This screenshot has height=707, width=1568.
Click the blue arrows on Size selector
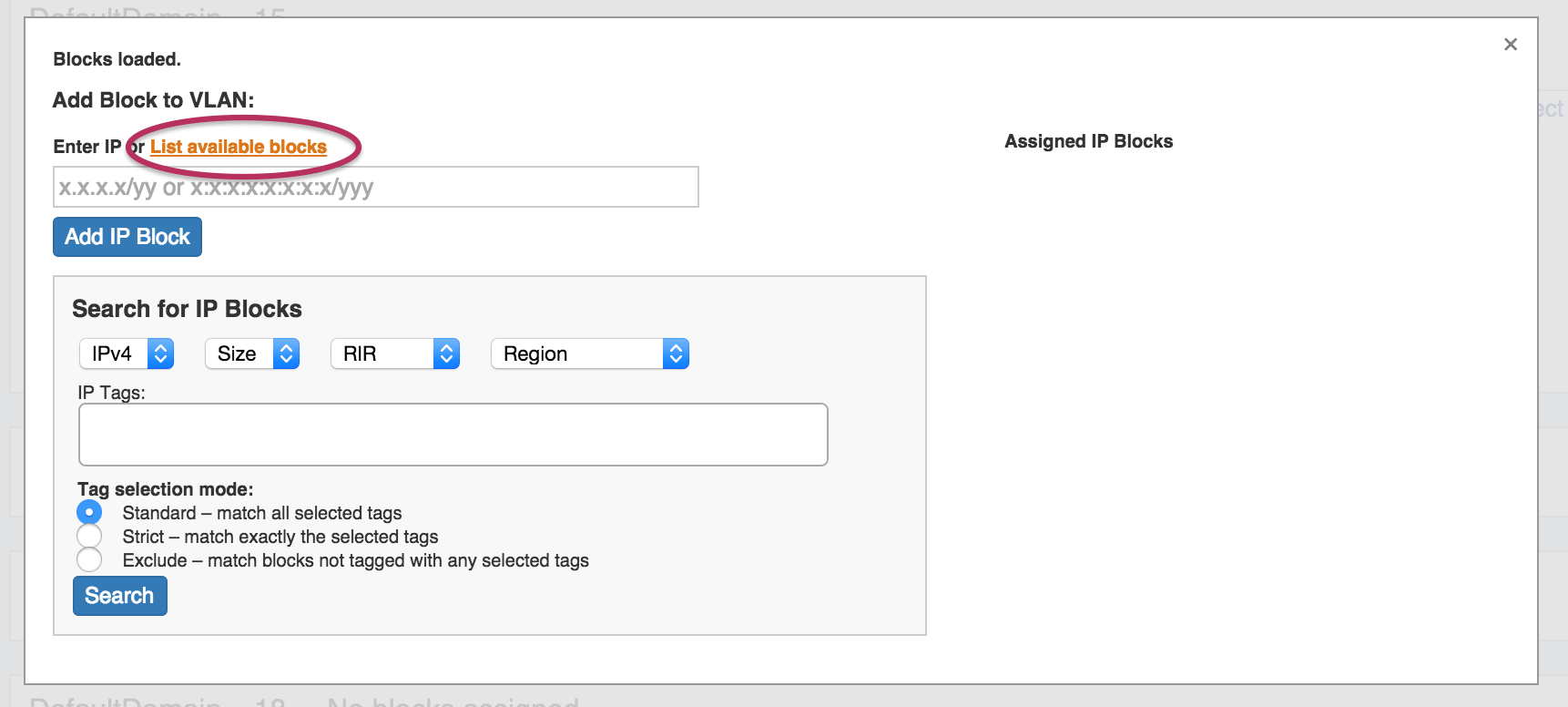[x=286, y=353]
